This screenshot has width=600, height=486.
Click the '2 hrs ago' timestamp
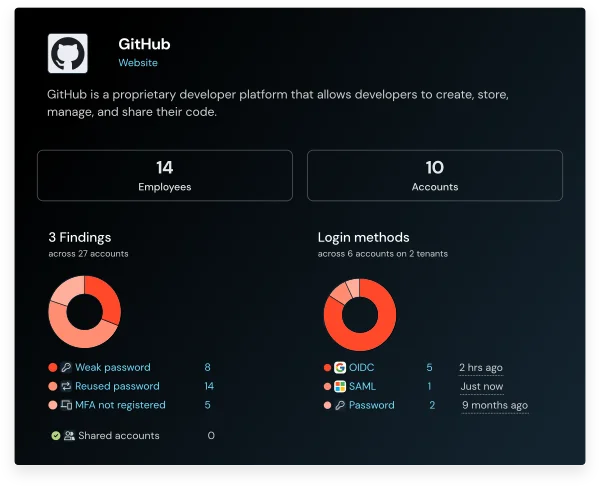pyautogui.click(x=481, y=367)
